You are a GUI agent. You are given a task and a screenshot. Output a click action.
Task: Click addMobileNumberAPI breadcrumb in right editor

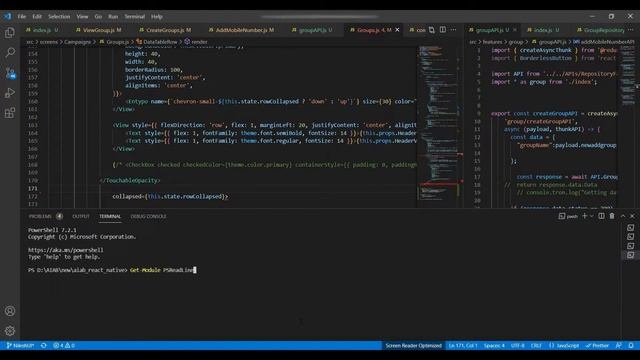pos(604,42)
